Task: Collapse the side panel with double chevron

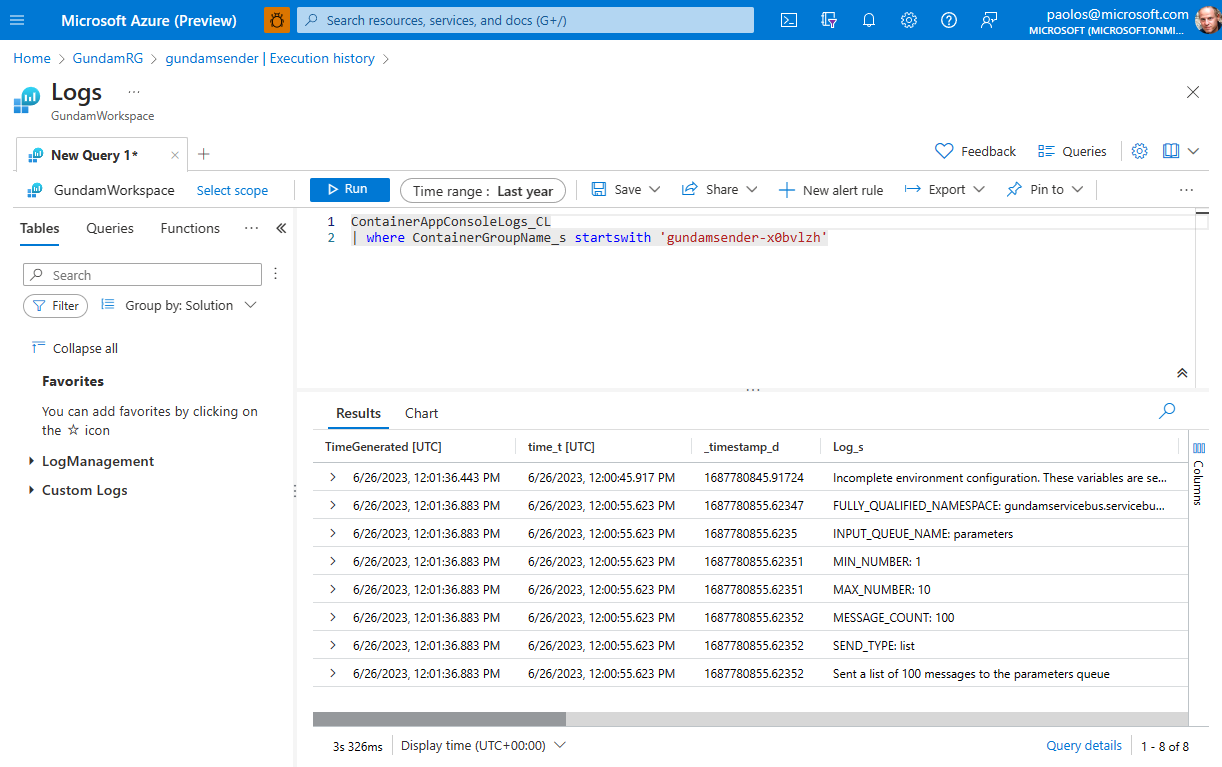Action: tap(281, 228)
